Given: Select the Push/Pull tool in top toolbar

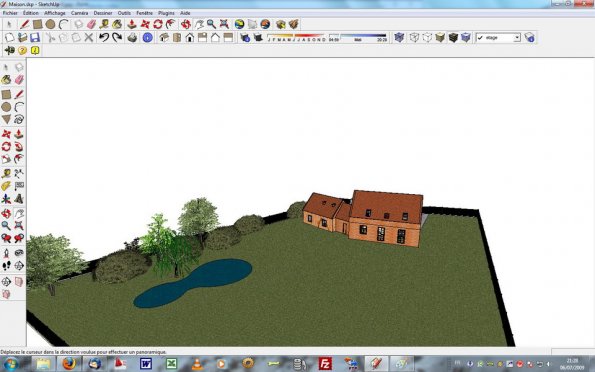Looking at the screenshot, I should [x=132, y=24].
